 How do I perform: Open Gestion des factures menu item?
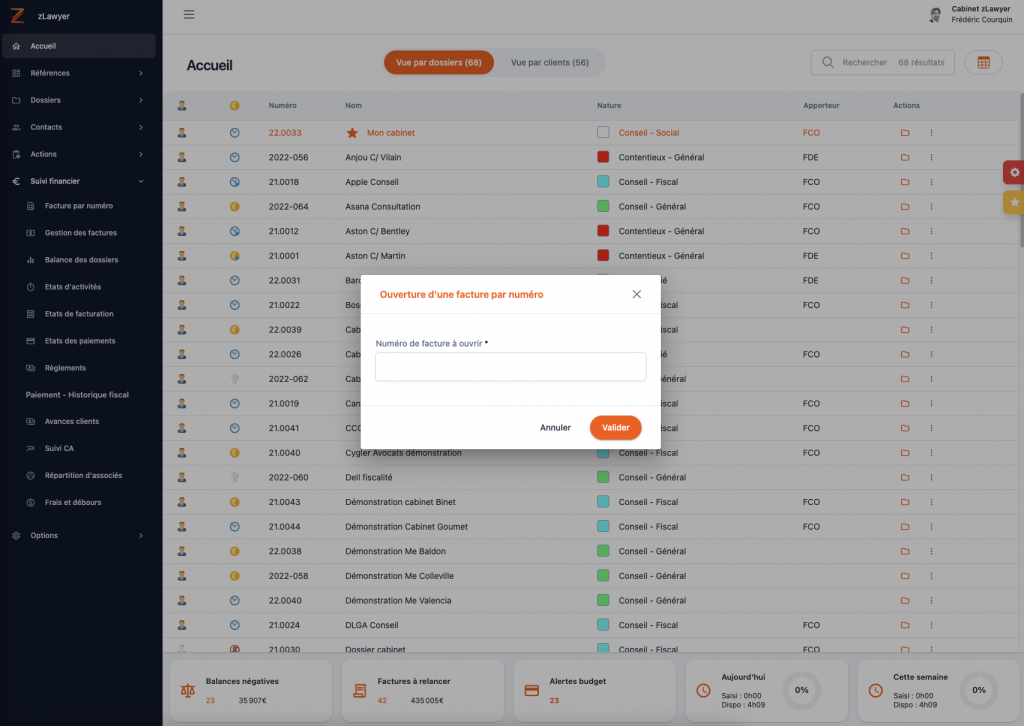click(x=81, y=233)
